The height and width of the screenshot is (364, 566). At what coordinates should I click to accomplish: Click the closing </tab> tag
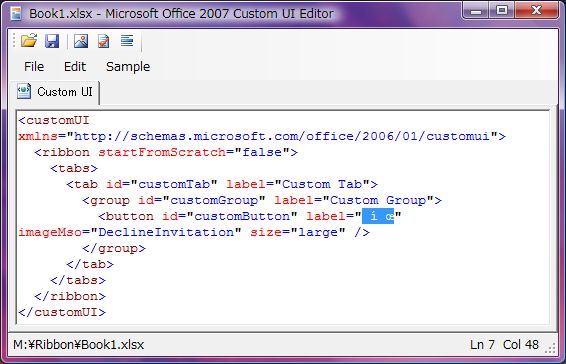coord(90,264)
